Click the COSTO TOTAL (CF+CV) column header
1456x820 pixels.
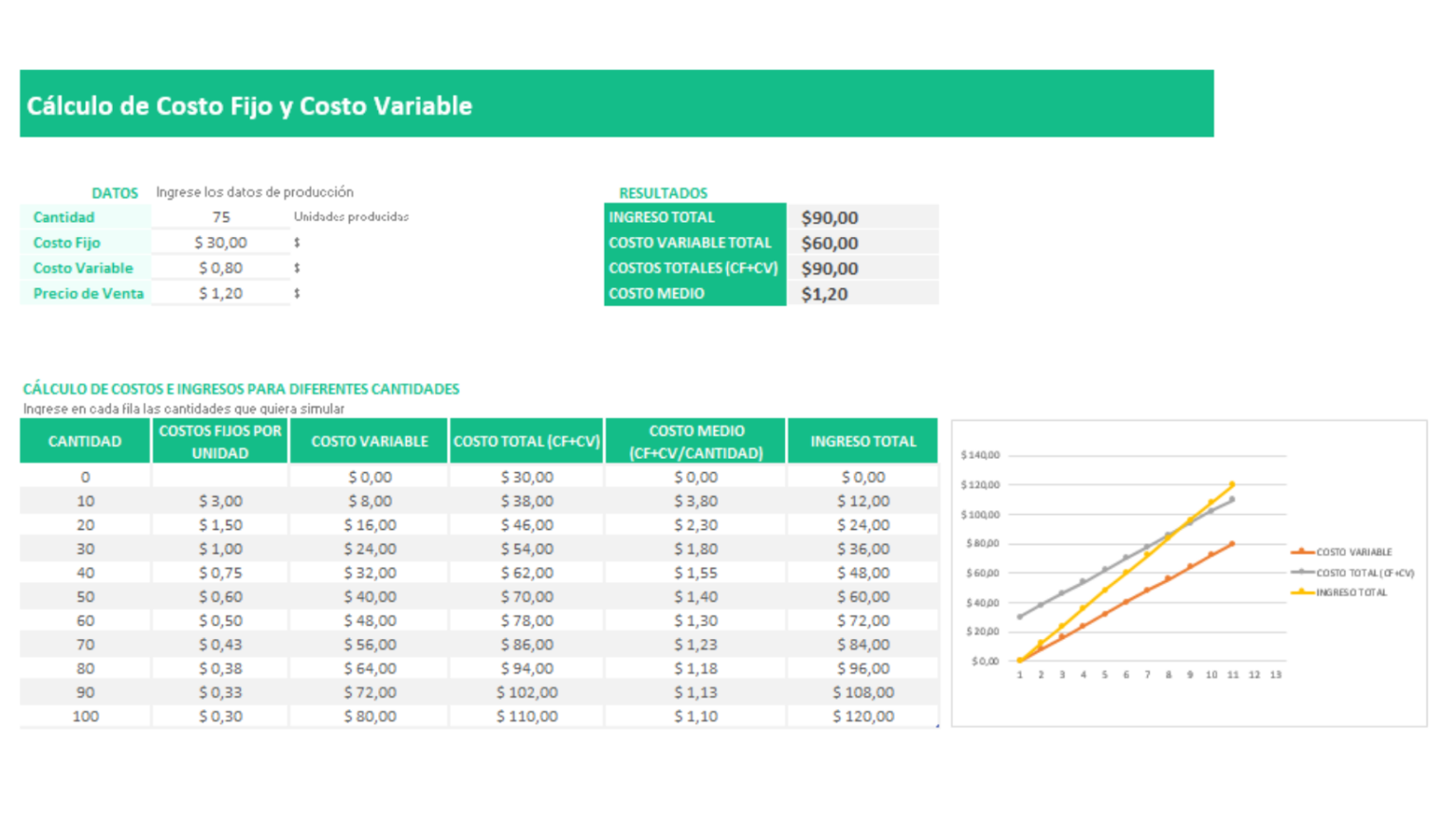click(x=526, y=440)
